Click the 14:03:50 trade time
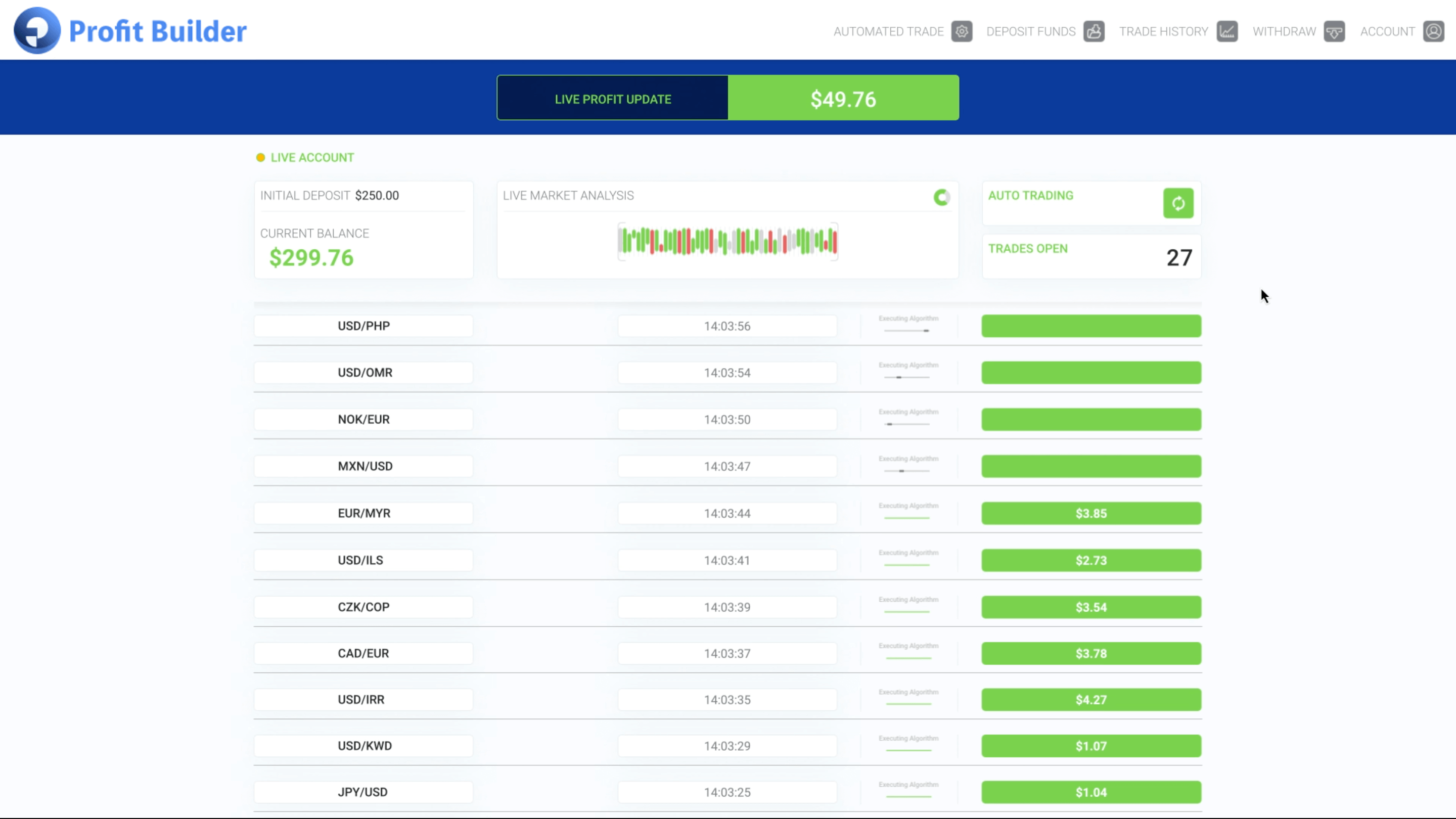1456x819 pixels. (727, 420)
